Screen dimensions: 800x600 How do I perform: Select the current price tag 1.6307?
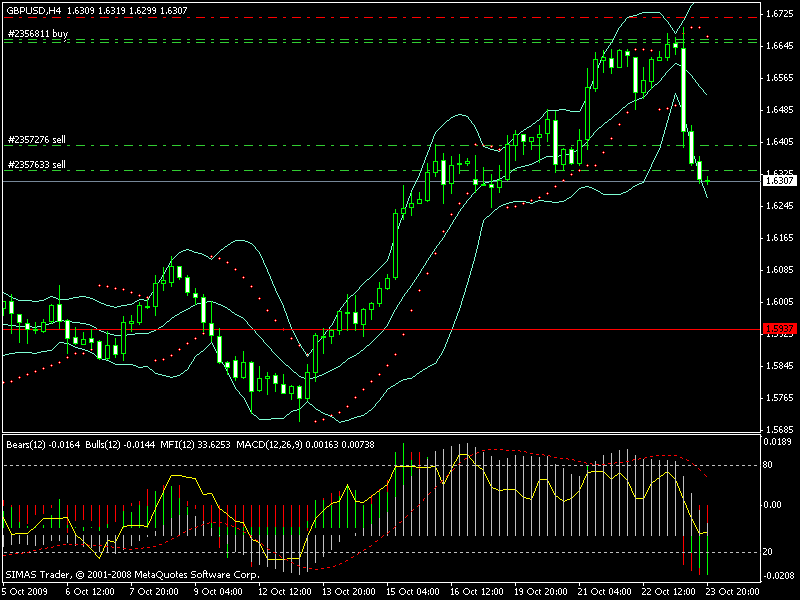777,181
